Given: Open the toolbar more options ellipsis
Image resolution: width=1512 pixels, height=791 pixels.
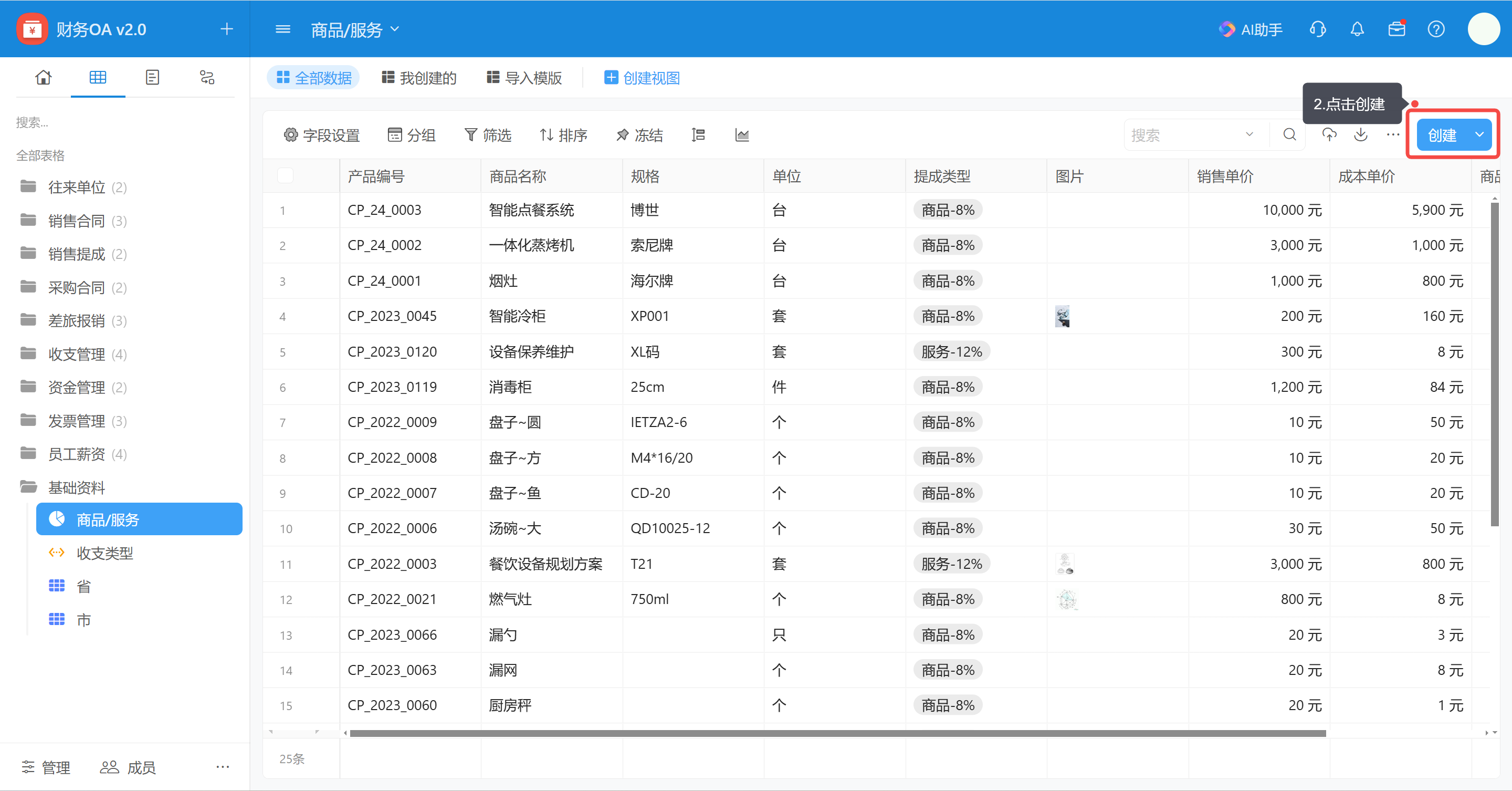Looking at the screenshot, I should click(x=1393, y=135).
